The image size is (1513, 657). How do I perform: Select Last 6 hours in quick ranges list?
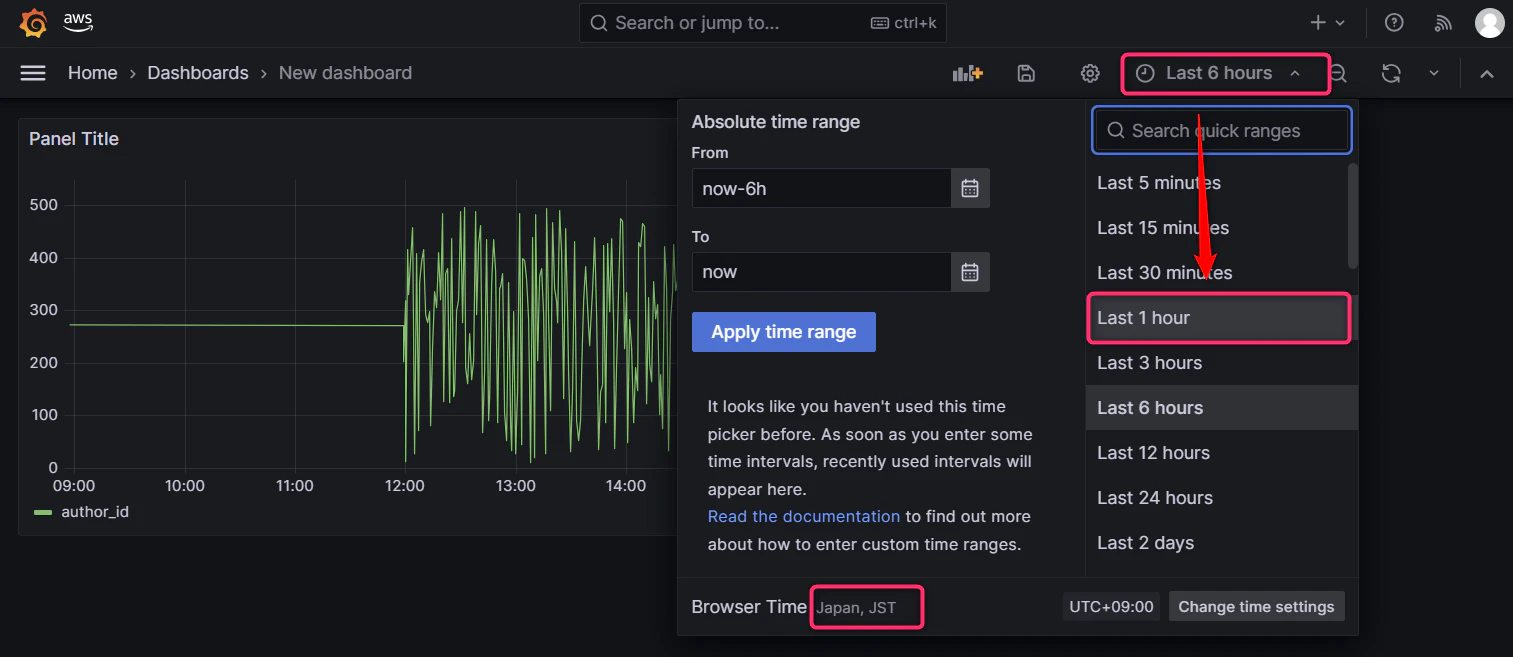point(1221,408)
